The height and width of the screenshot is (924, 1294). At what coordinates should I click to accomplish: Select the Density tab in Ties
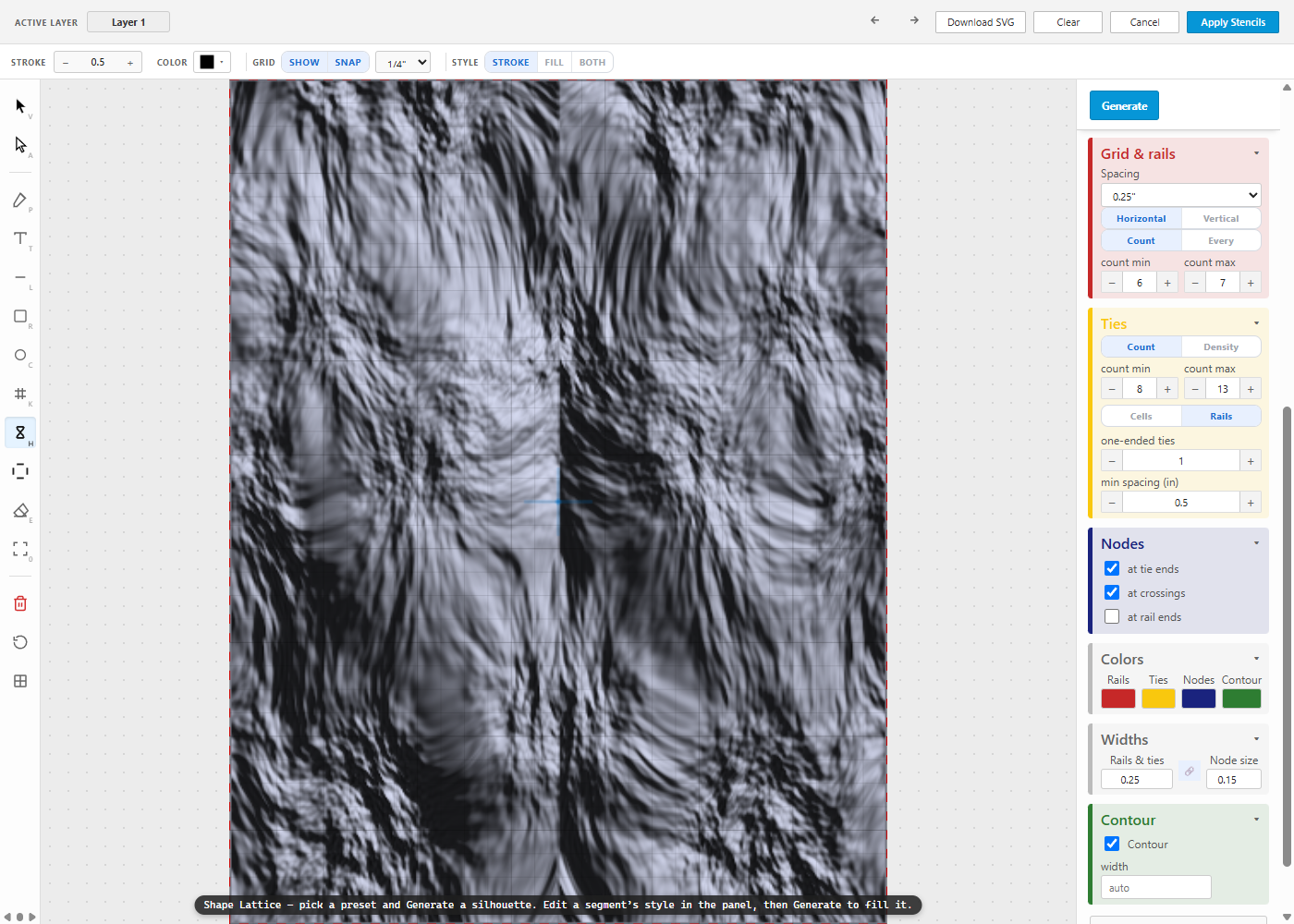[x=1221, y=347]
